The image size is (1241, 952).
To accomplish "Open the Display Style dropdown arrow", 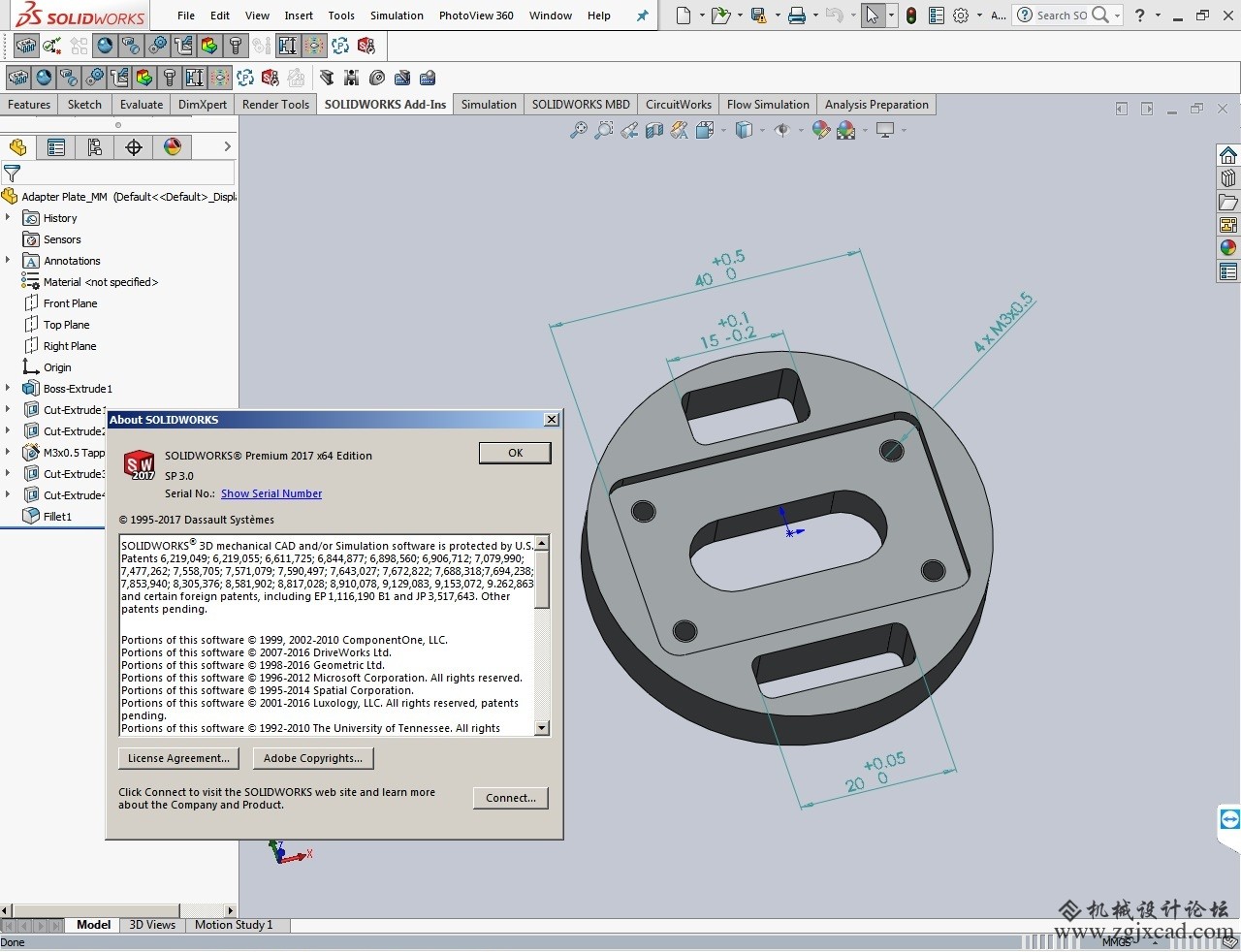I will pyautogui.click(x=762, y=130).
